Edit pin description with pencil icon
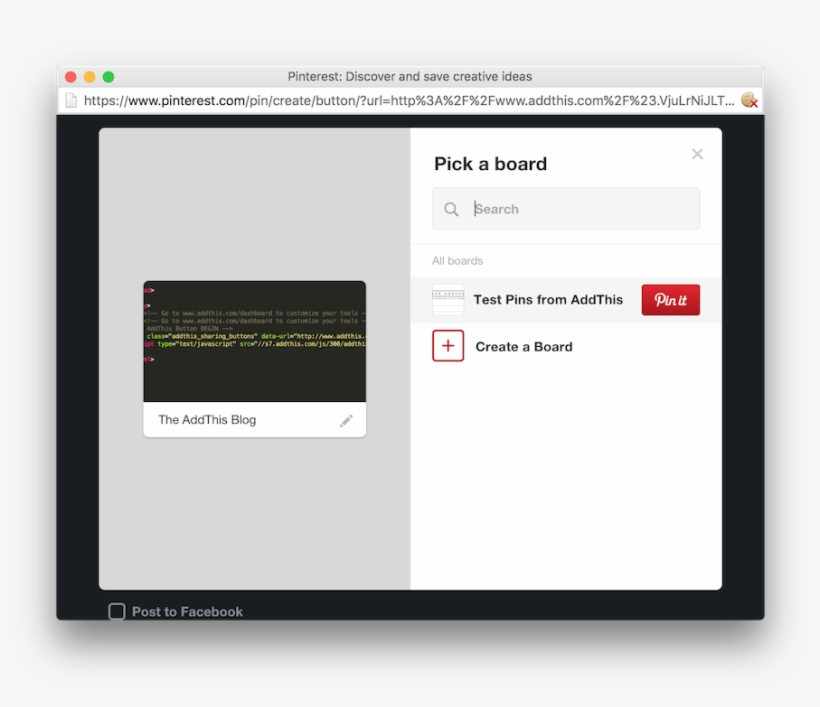Screen dimensions: 820x707 [x=346, y=420]
